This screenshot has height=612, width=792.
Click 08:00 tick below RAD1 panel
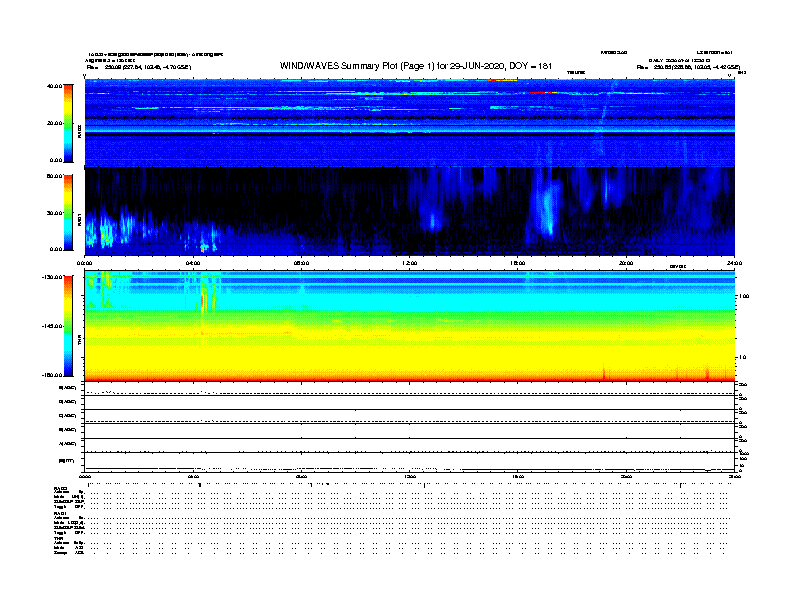(x=302, y=263)
